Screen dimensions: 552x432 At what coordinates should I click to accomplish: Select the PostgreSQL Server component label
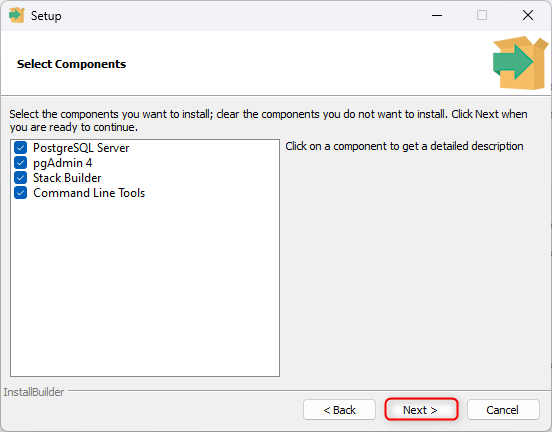click(x=81, y=148)
